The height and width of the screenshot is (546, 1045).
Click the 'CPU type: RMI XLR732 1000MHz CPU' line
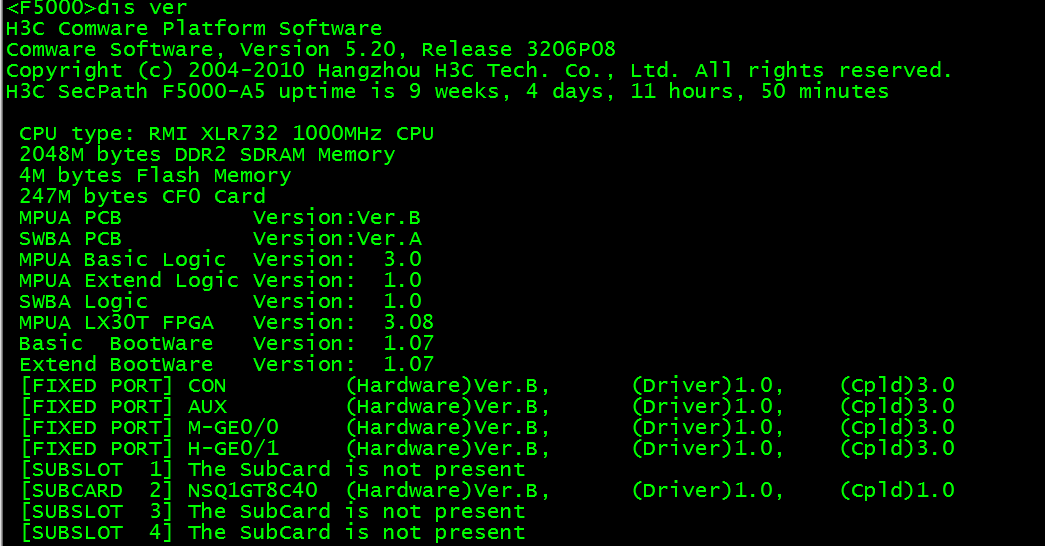point(227,133)
